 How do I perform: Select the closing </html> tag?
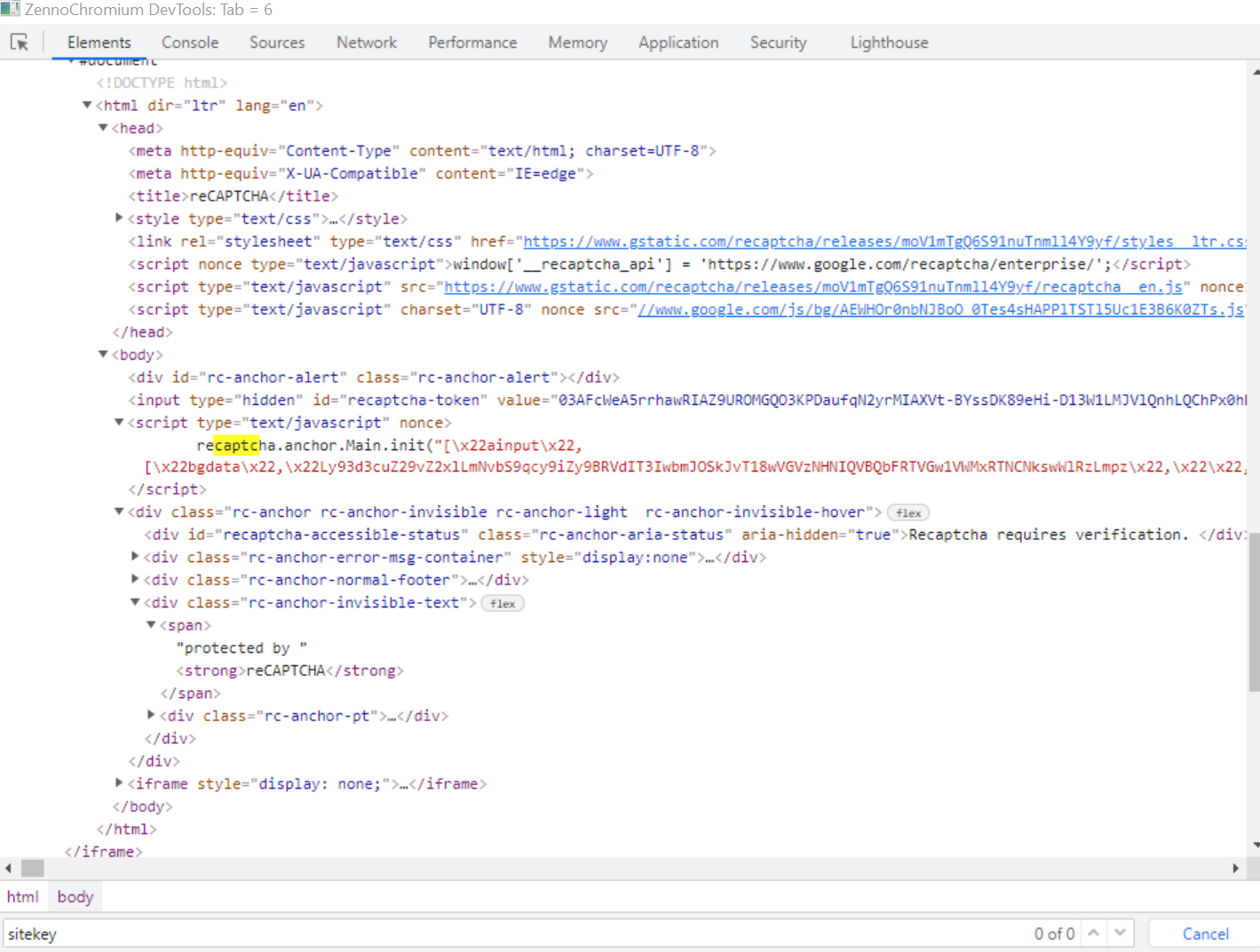pyautogui.click(x=126, y=829)
